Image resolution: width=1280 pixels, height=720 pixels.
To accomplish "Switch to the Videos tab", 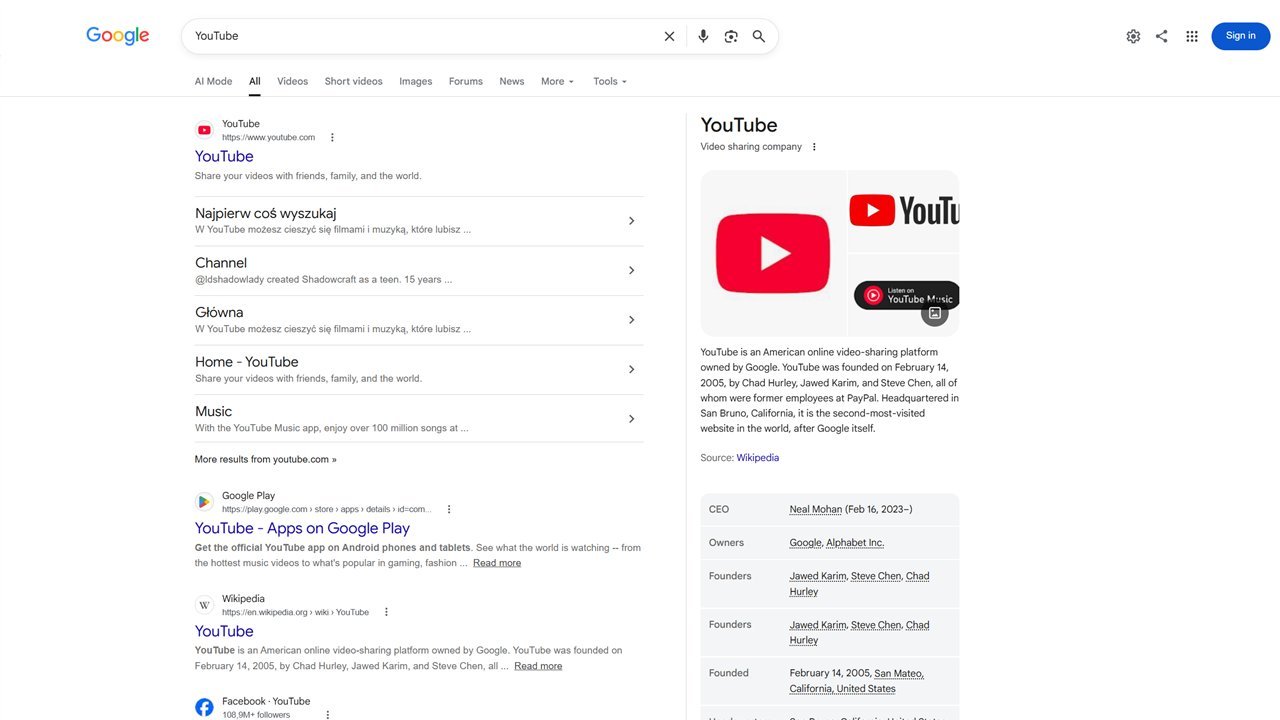I will (x=292, y=82).
